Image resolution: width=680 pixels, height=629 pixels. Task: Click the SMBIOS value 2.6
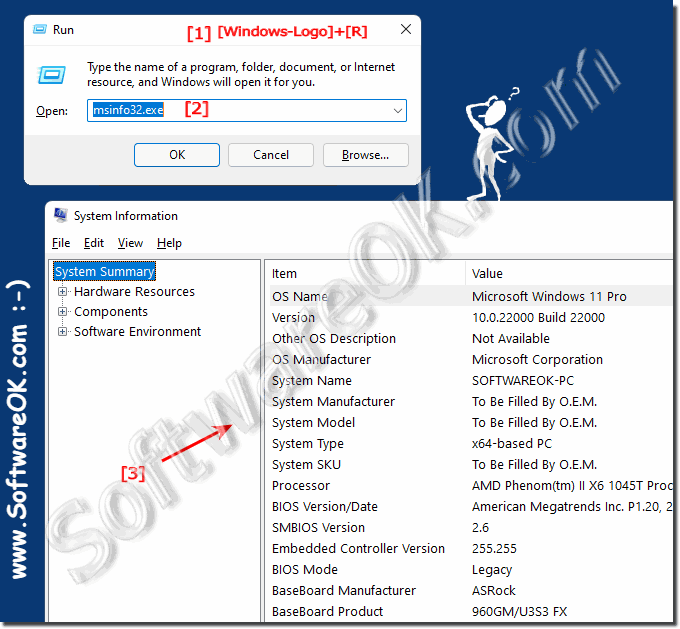[x=480, y=527]
